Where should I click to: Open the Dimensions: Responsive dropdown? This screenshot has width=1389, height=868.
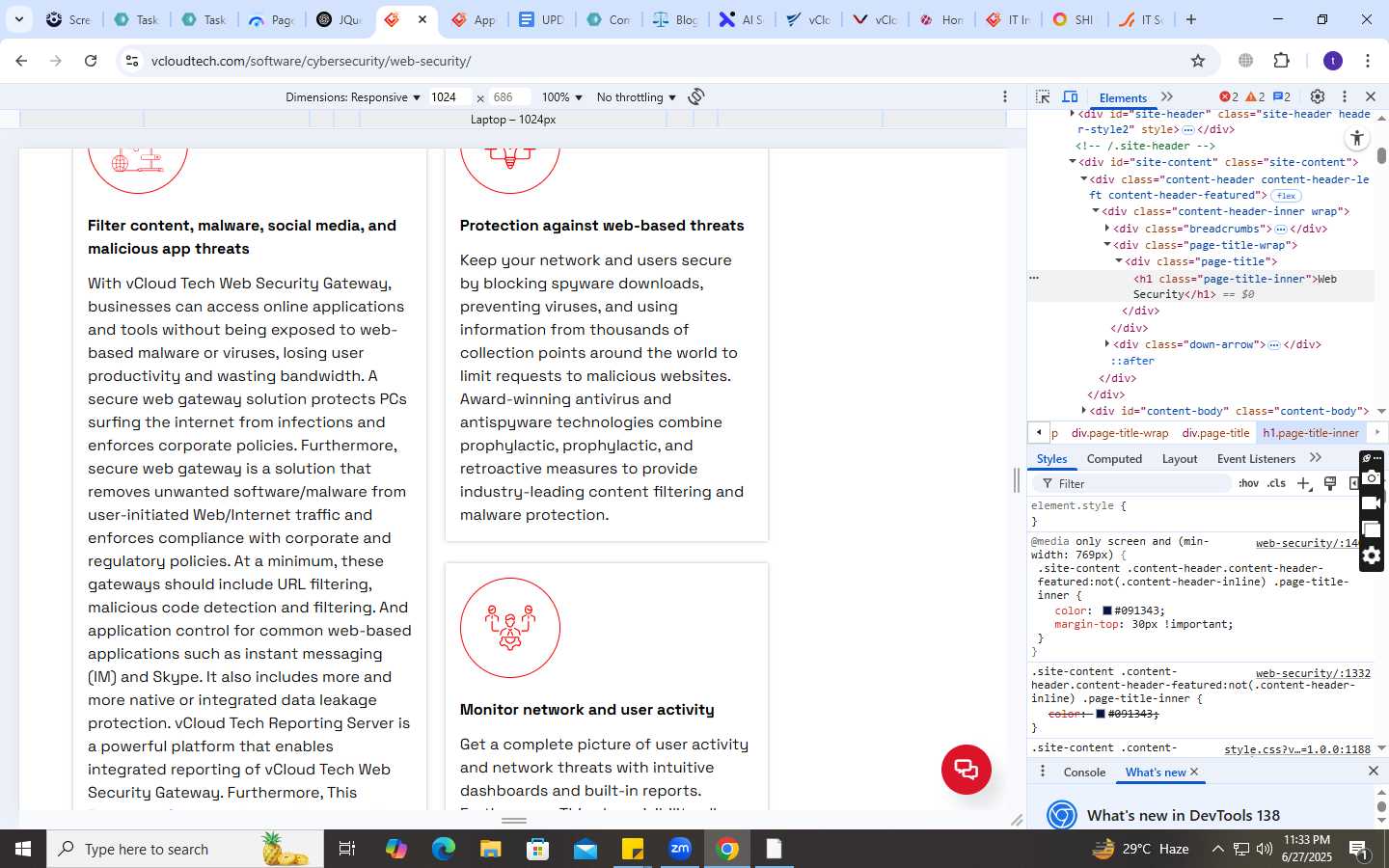353,97
